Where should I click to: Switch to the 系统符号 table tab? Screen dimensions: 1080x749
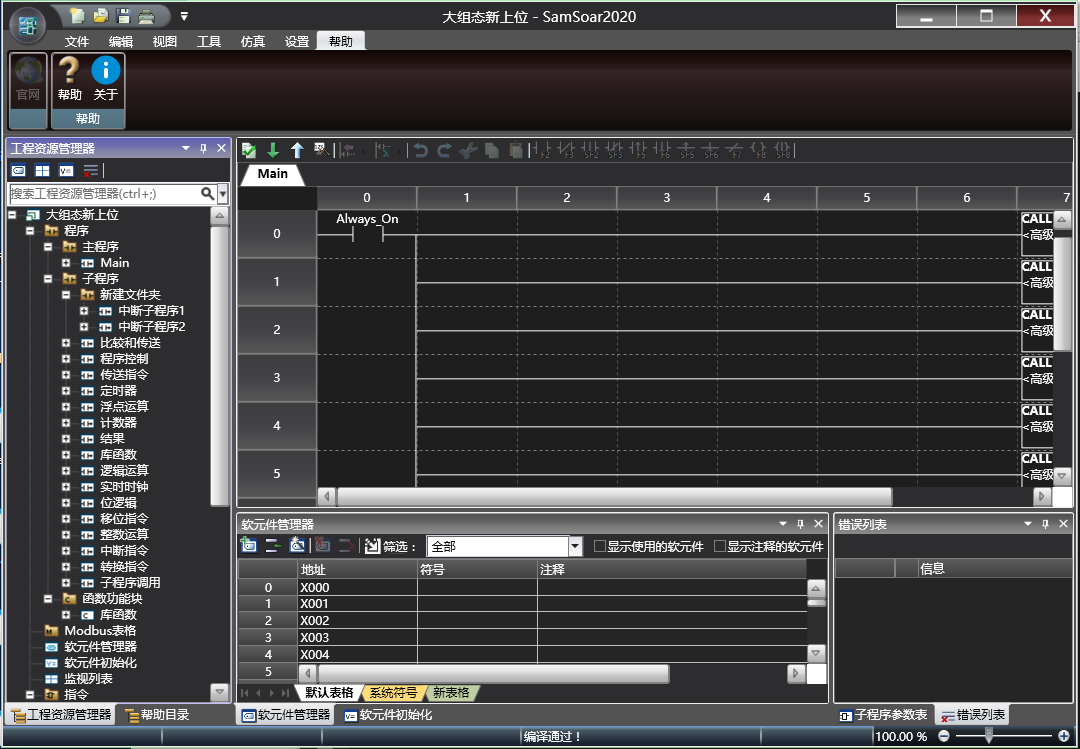click(x=393, y=692)
